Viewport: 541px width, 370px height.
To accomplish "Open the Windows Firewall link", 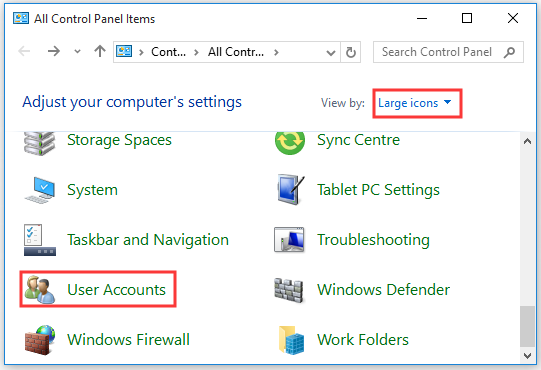I will pyautogui.click(x=128, y=340).
